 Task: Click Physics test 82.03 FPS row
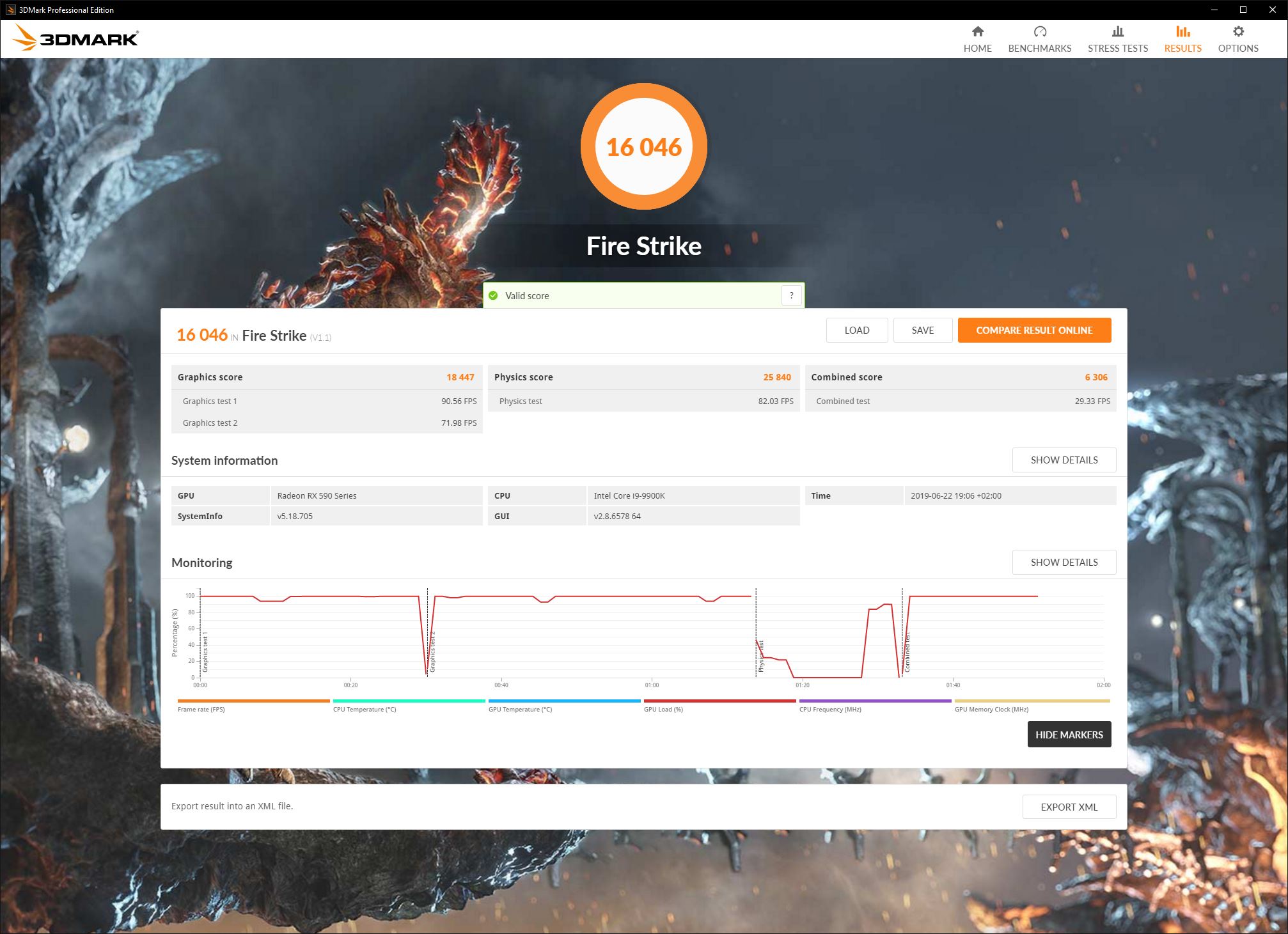click(644, 401)
